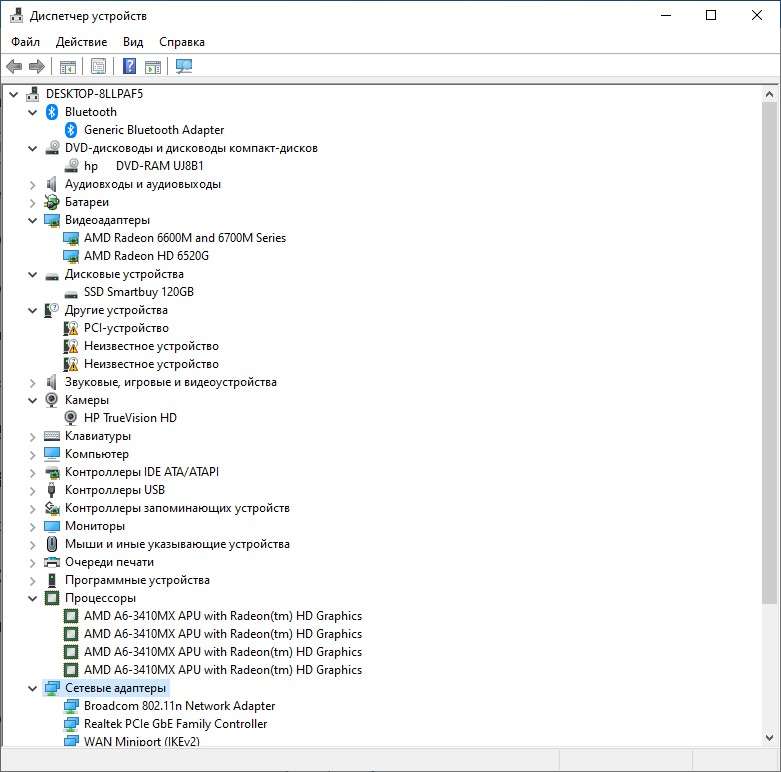This screenshot has height=772, width=781.
Task: Collapse the Bluetooth category
Action: (x=33, y=112)
